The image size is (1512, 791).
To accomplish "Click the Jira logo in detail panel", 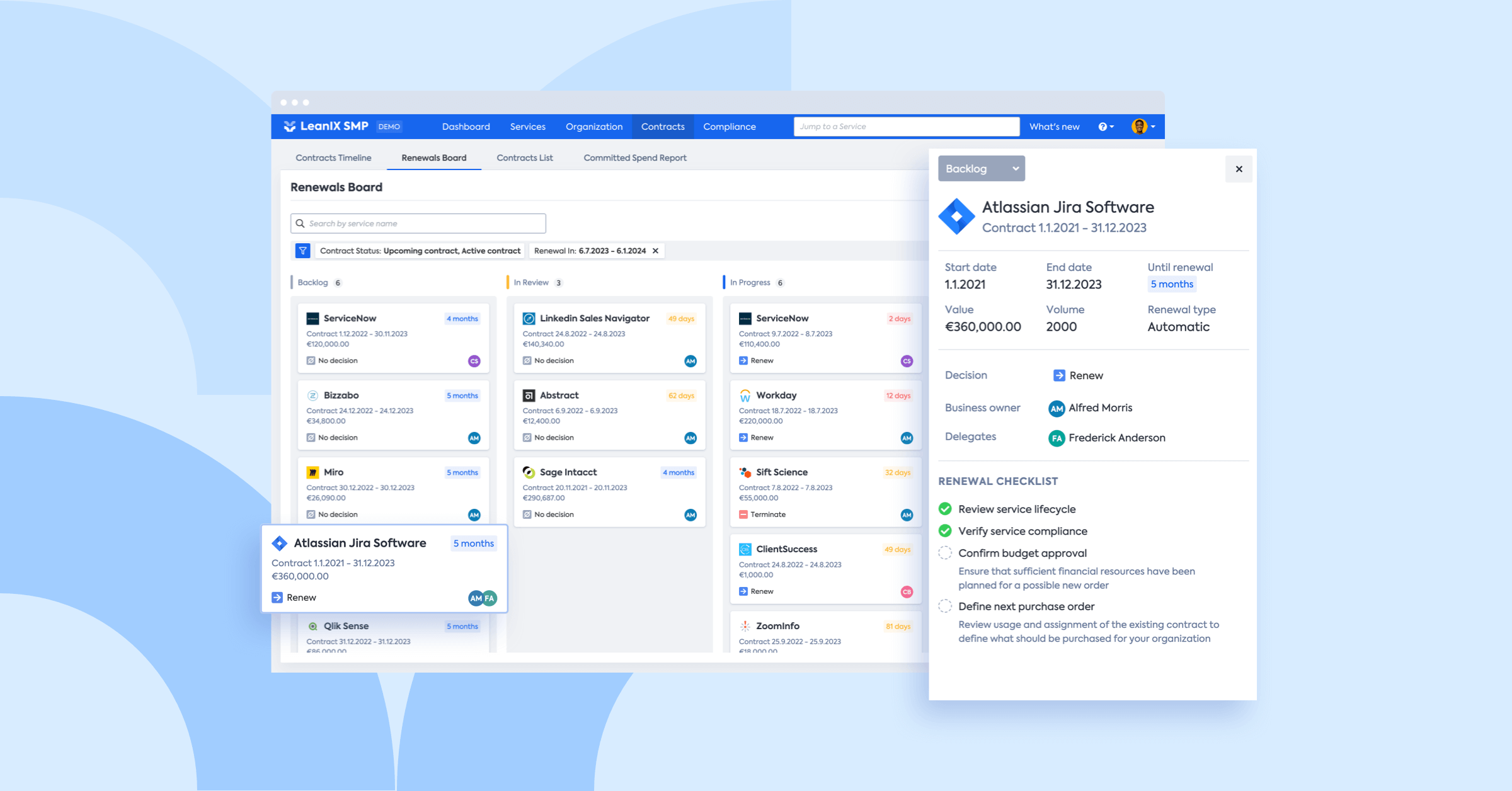I will (x=956, y=216).
